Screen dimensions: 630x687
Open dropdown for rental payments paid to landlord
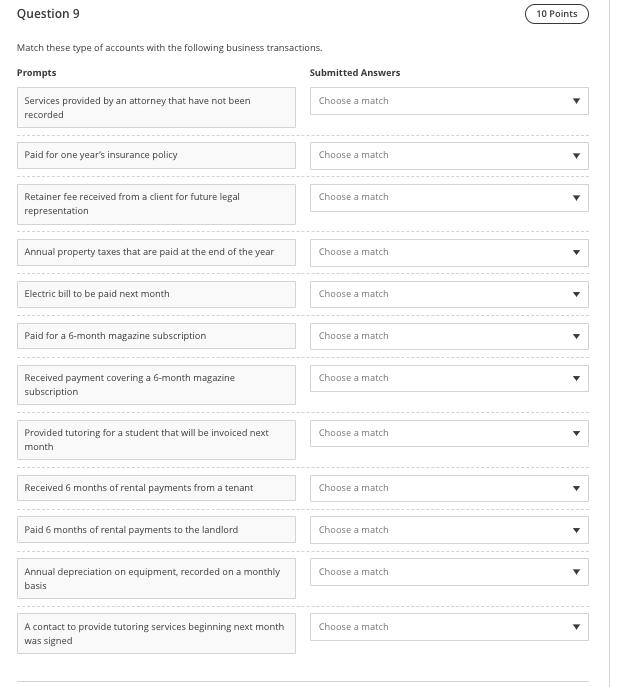pos(448,530)
